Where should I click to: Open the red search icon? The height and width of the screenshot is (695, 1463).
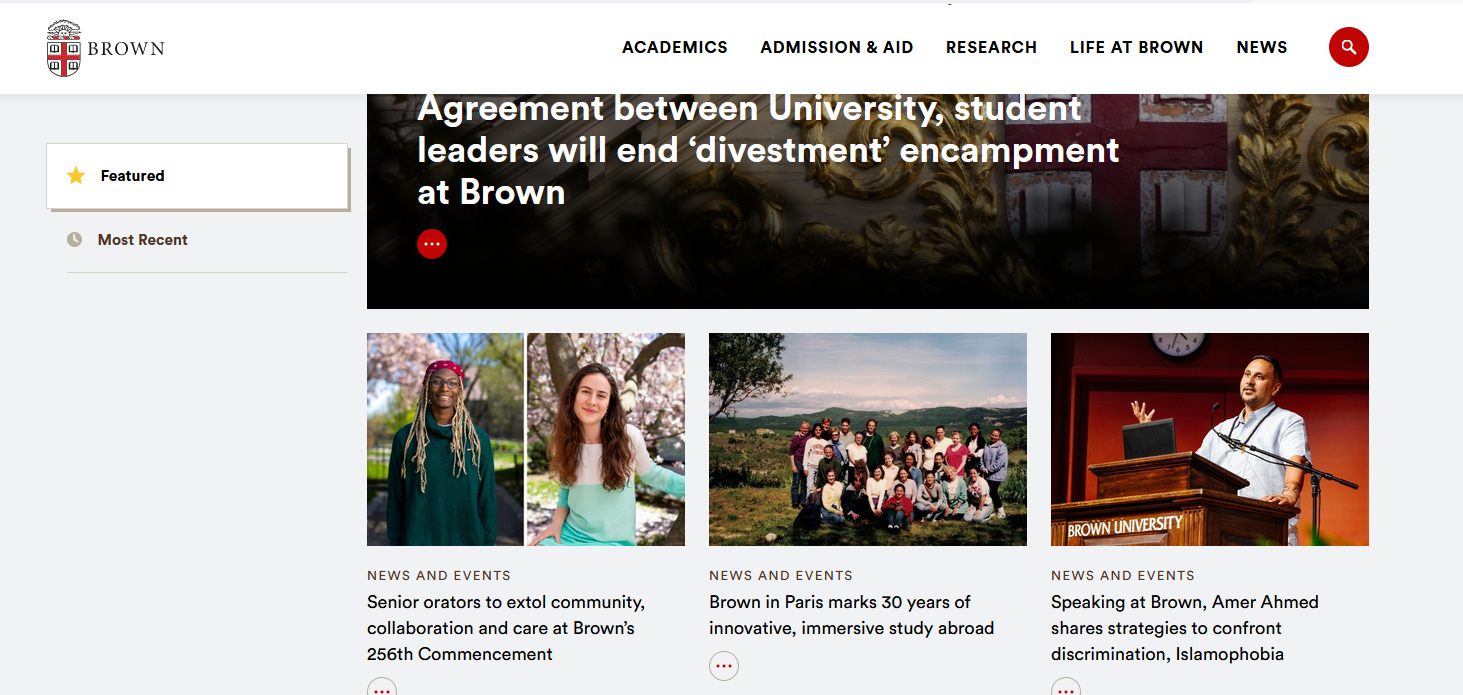[1348, 47]
